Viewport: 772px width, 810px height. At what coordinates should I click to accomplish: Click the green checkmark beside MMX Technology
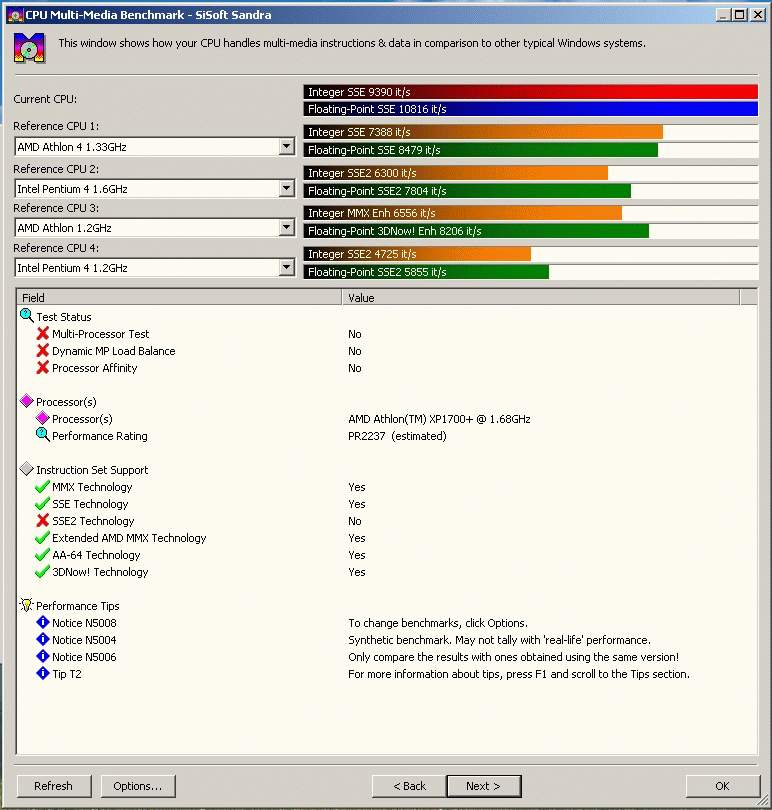click(43, 487)
